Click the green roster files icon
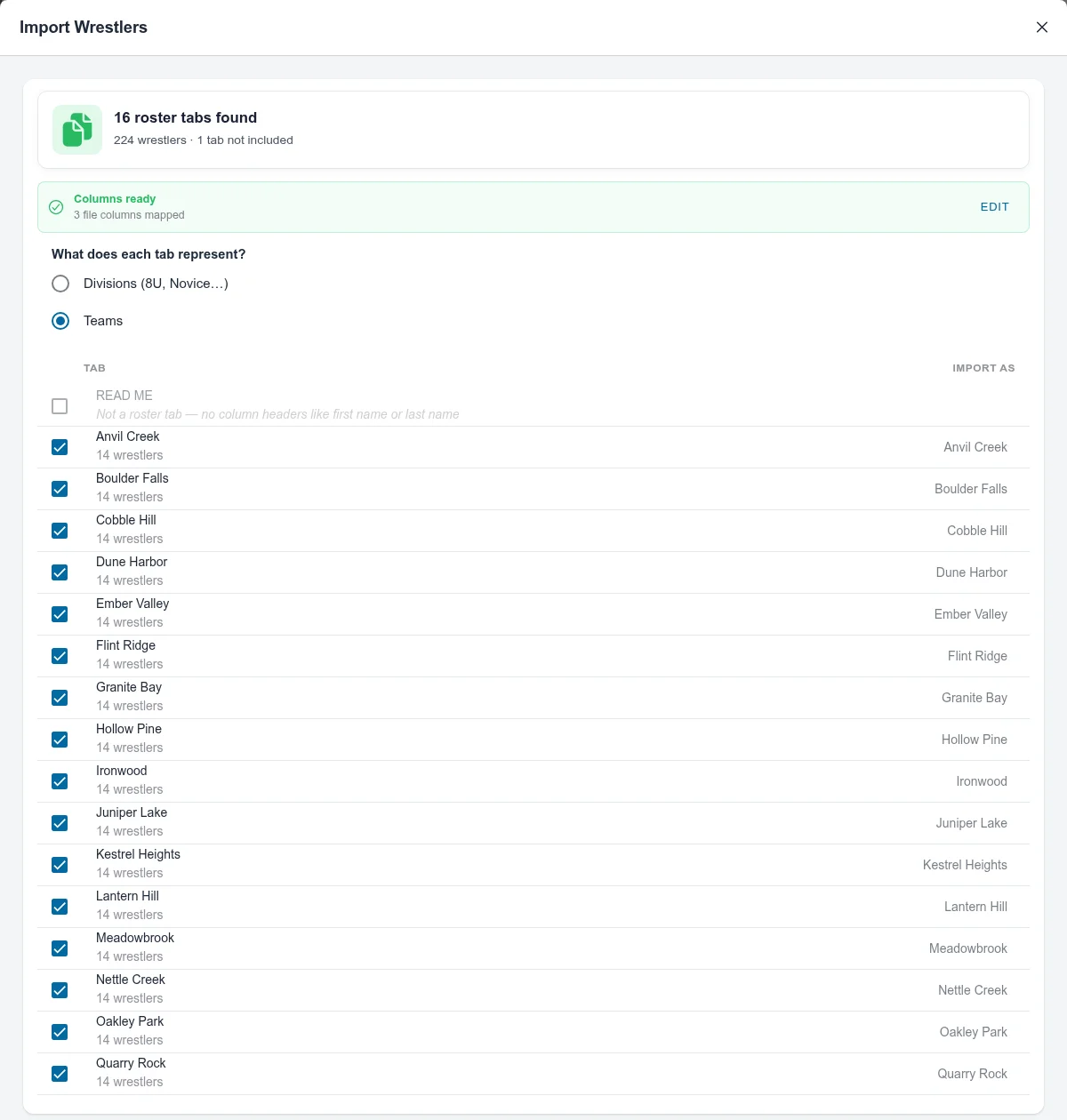The width and height of the screenshot is (1067, 1120). tap(77, 130)
